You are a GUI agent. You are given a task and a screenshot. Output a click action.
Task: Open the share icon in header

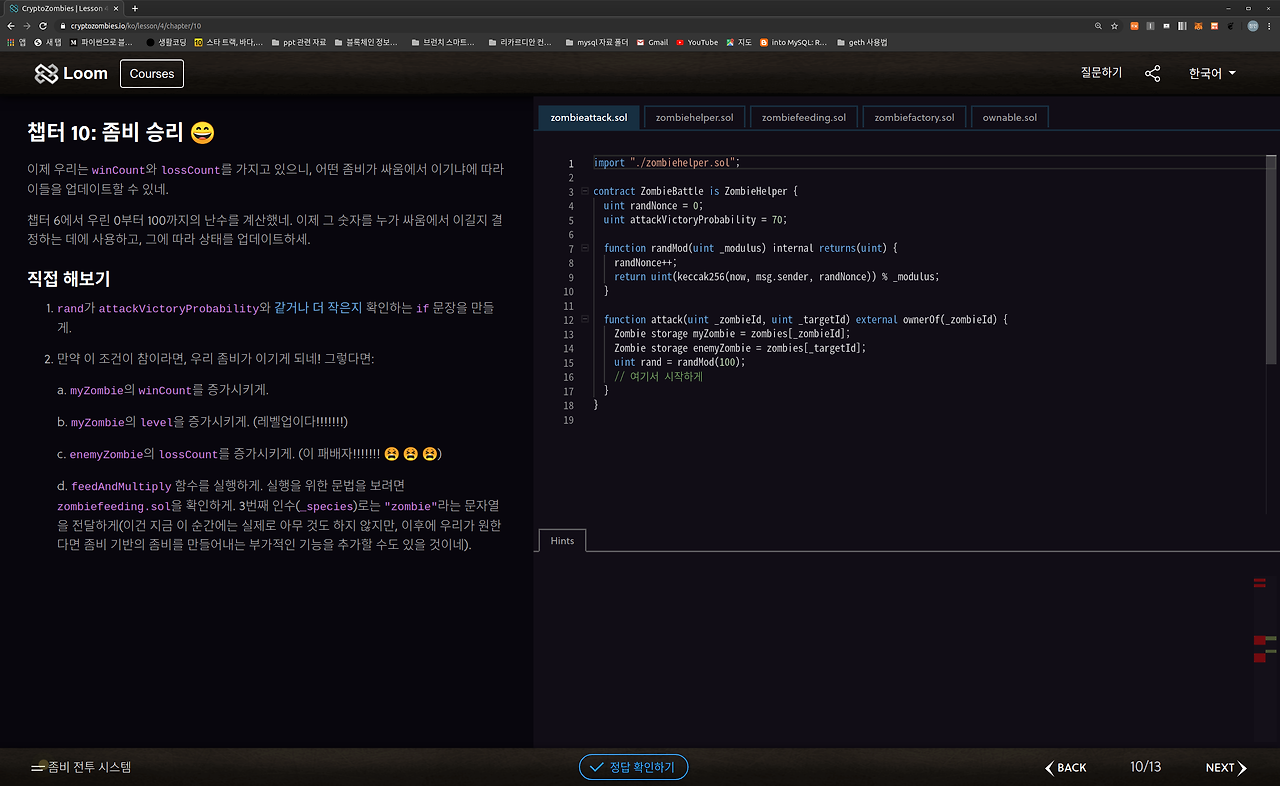point(1153,73)
